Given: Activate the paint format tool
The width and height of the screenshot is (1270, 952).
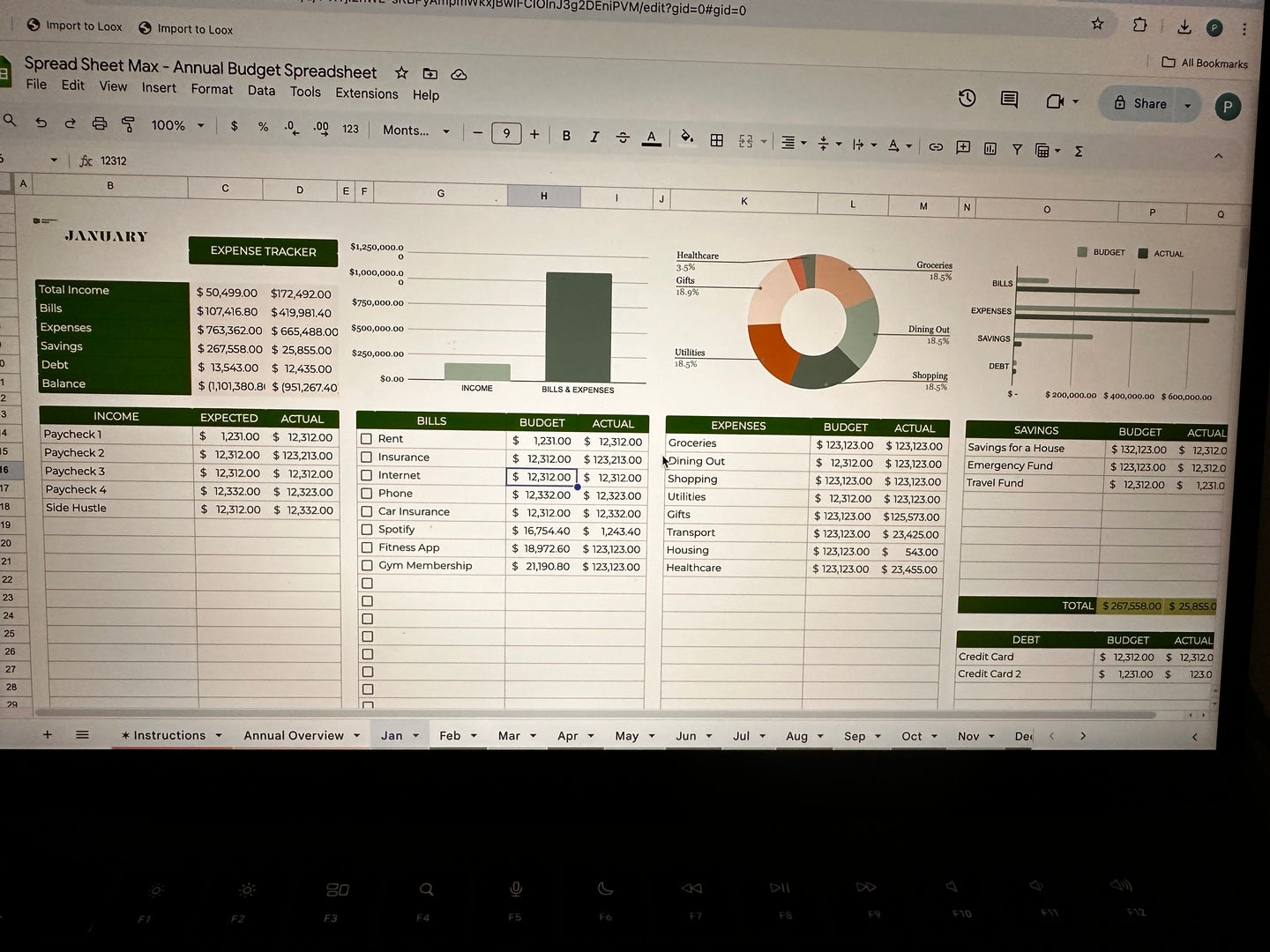Looking at the screenshot, I should [x=129, y=124].
